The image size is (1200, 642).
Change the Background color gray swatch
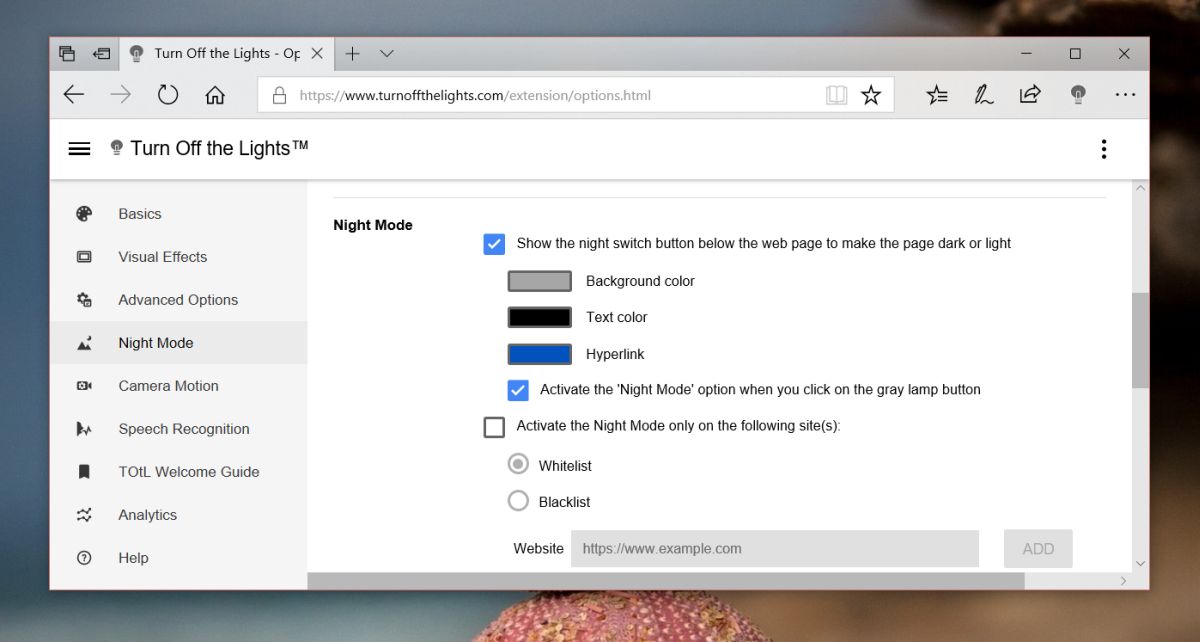coord(540,281)
